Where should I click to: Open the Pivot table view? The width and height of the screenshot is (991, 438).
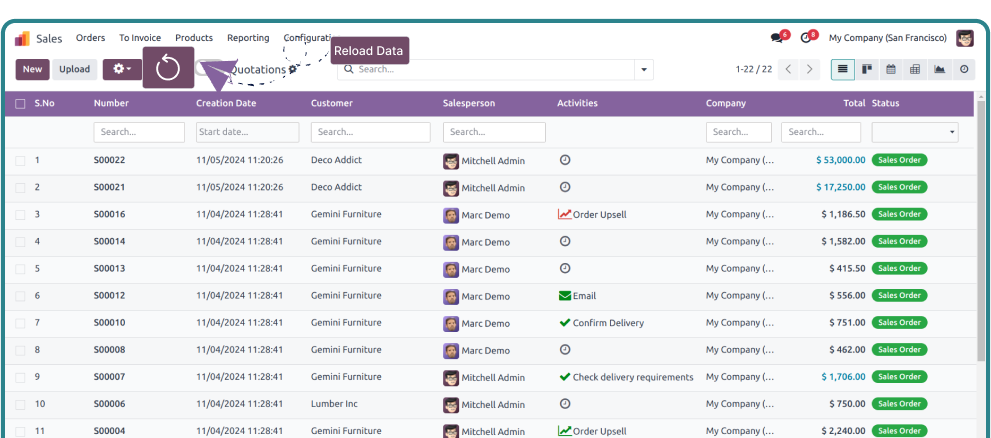(x=915, y=69)
